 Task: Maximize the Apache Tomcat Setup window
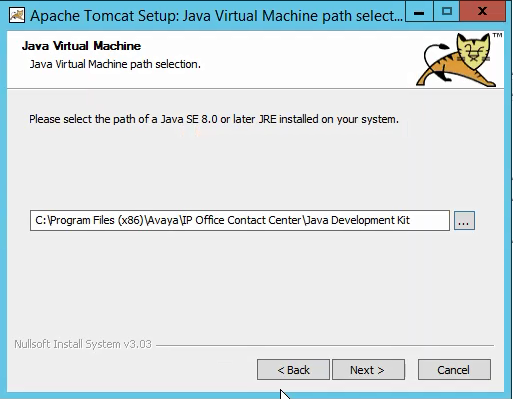[447, 12]
